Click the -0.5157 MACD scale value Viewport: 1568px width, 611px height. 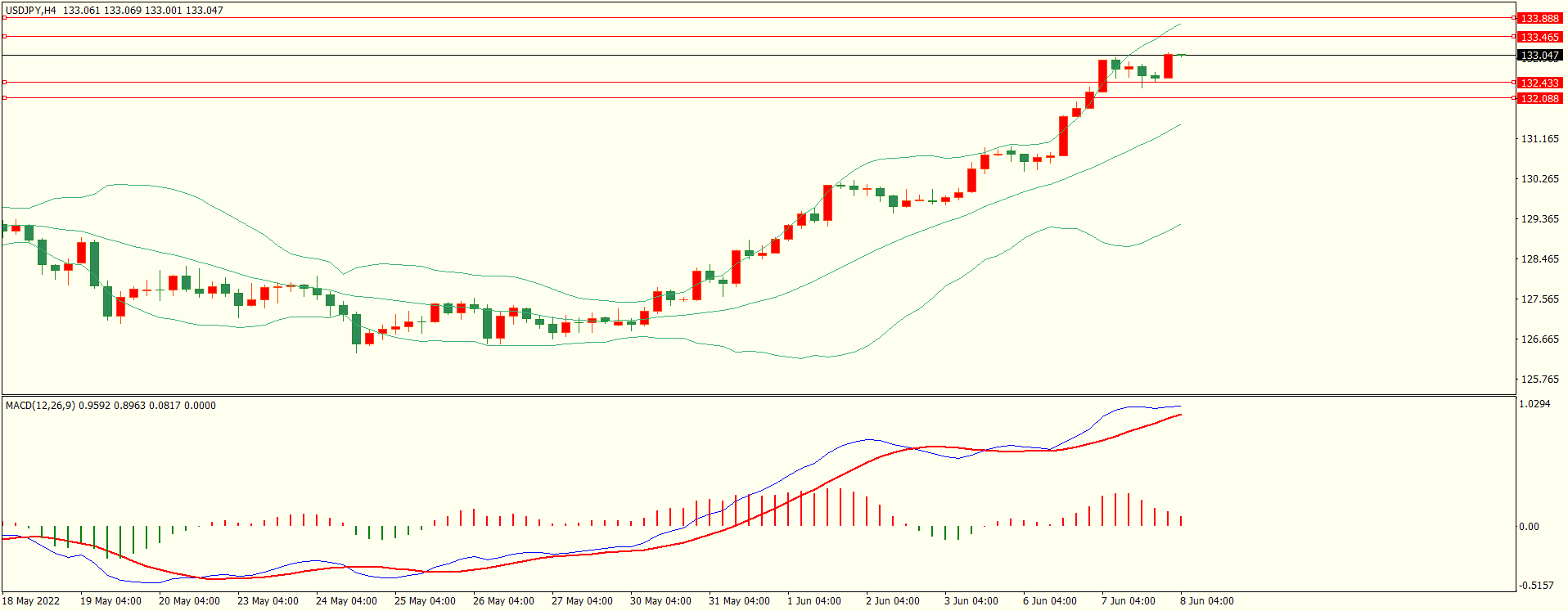1536,586
